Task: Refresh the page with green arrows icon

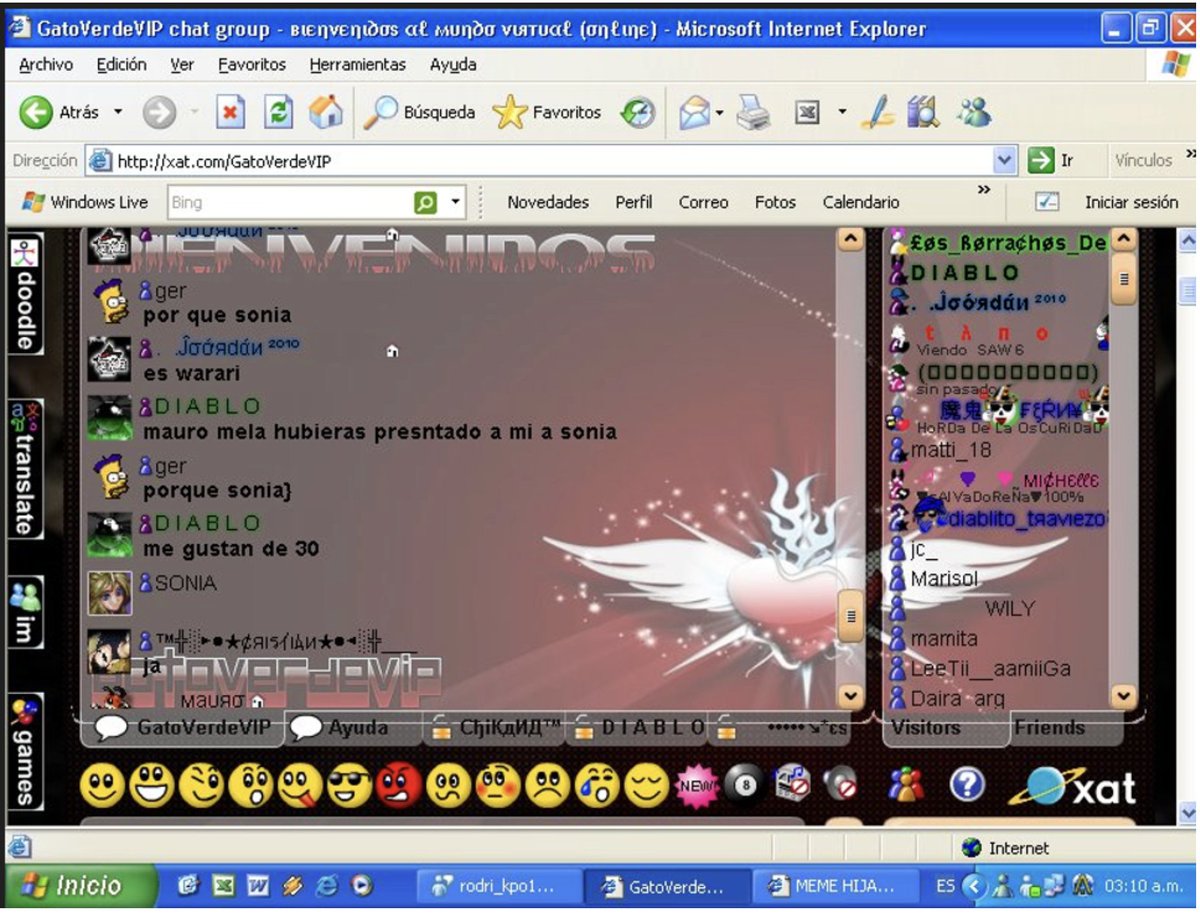Action: pyautogui.click(x=278, y=112)
